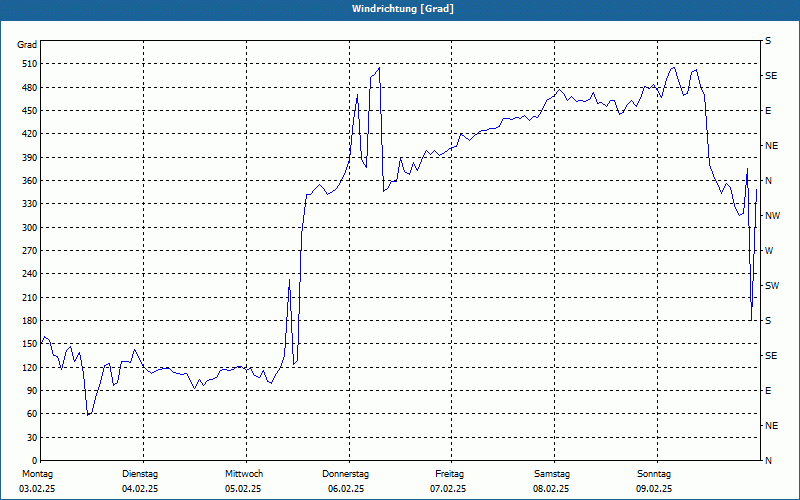Select the date '09.02.25'
800x500 pixels.
click(654, 489)
